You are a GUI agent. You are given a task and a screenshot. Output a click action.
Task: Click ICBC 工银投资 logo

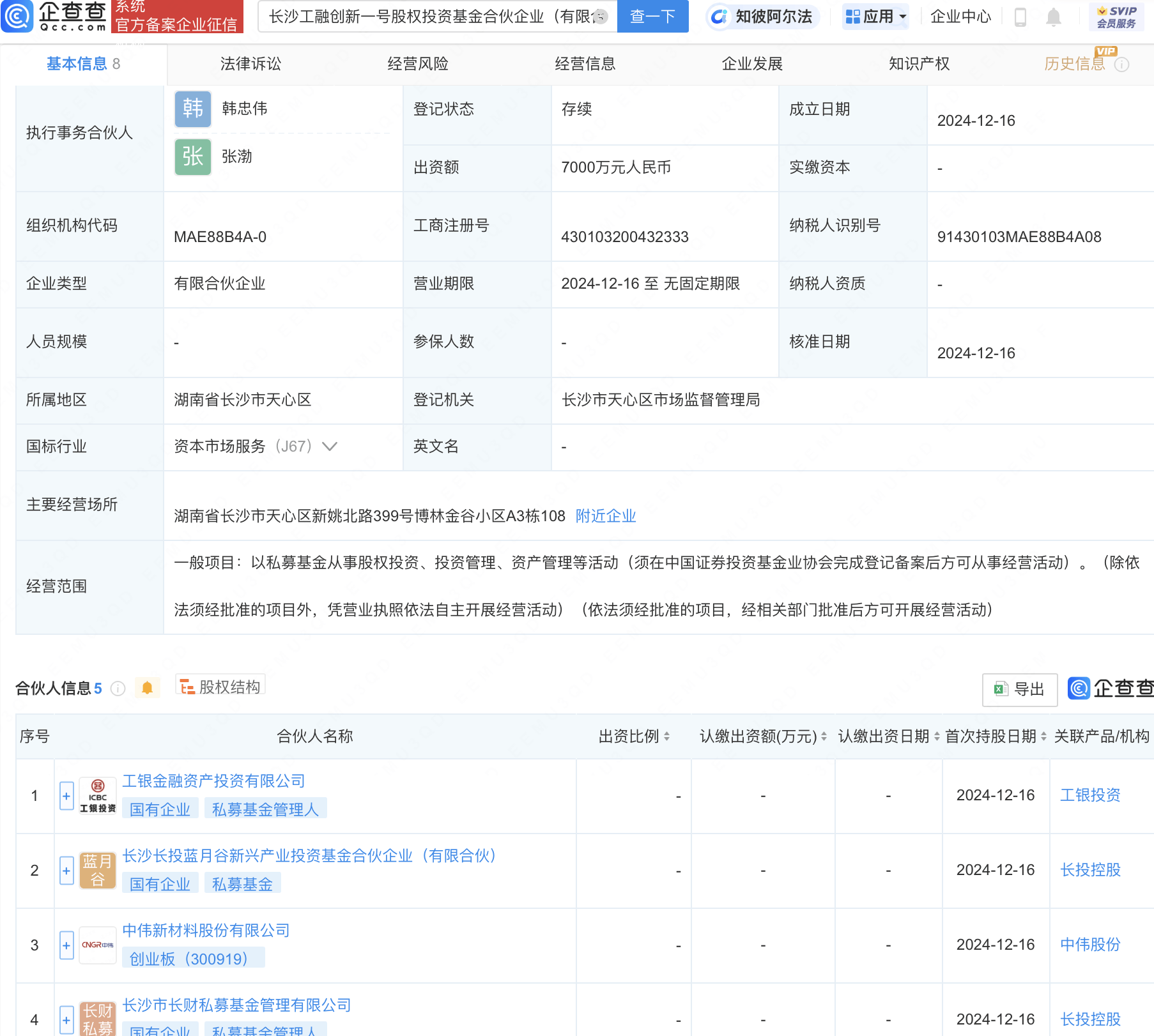[98, 796]
